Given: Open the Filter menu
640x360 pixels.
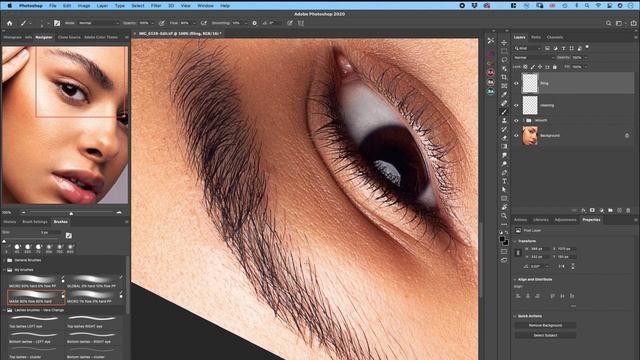Looking at the screenshot, I should [156, 6].
